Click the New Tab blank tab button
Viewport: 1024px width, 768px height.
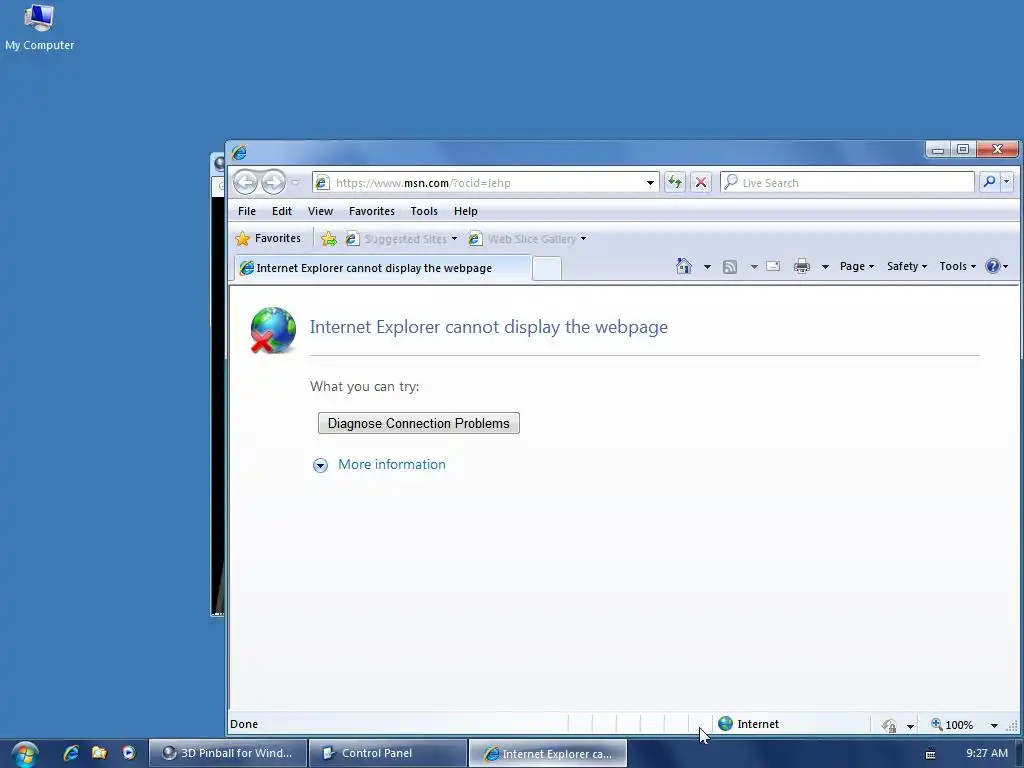click(547, 268)
